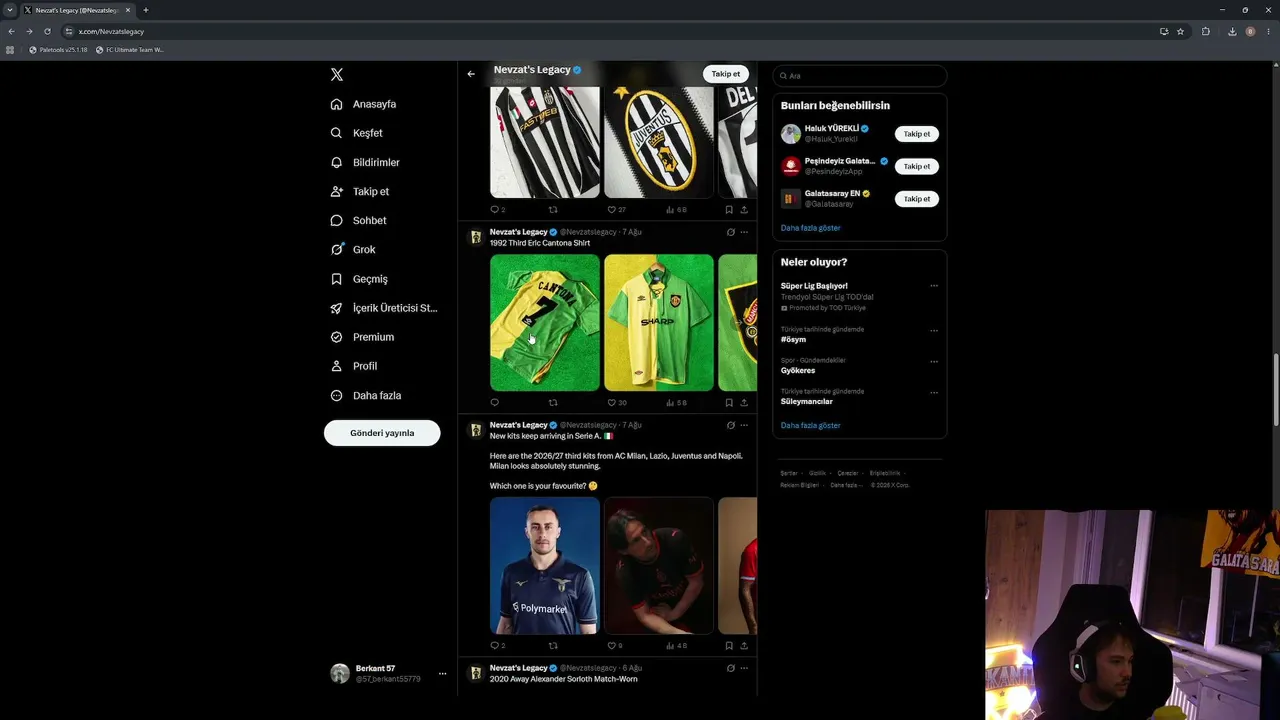
Task: Reply to the 1992 Third Eric Cantona Shirt post
Action: point(494,403)
